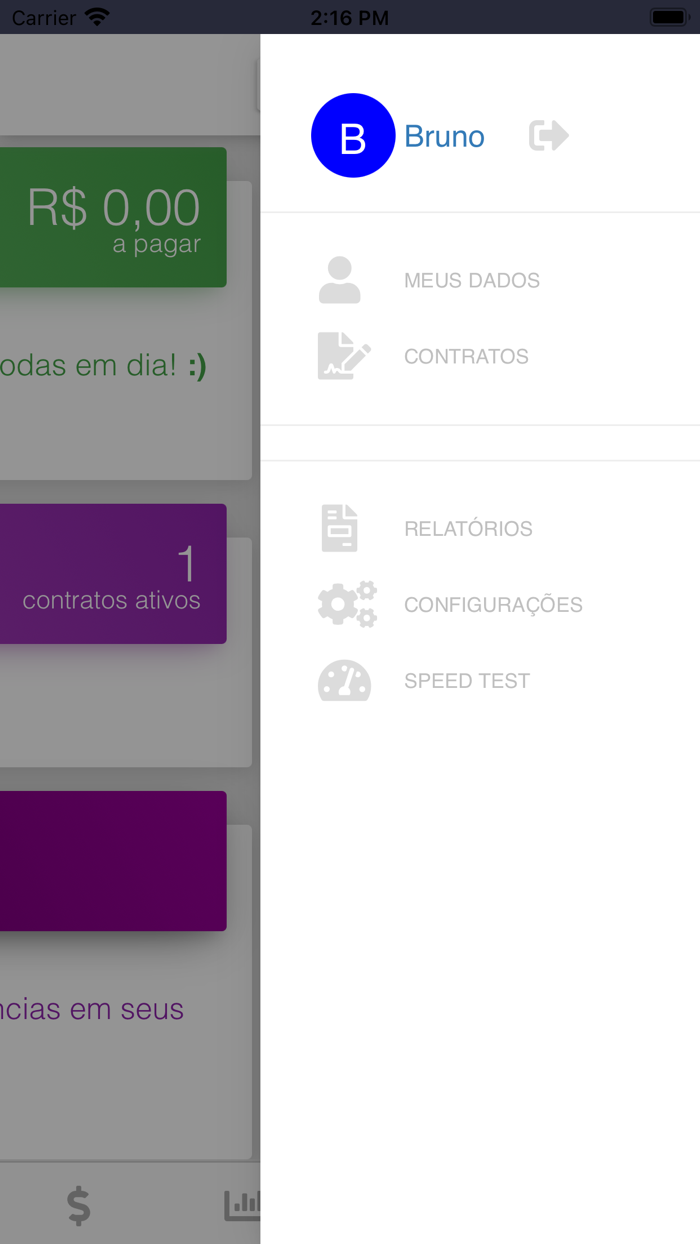Open the purple contratos ativos card

113,573
